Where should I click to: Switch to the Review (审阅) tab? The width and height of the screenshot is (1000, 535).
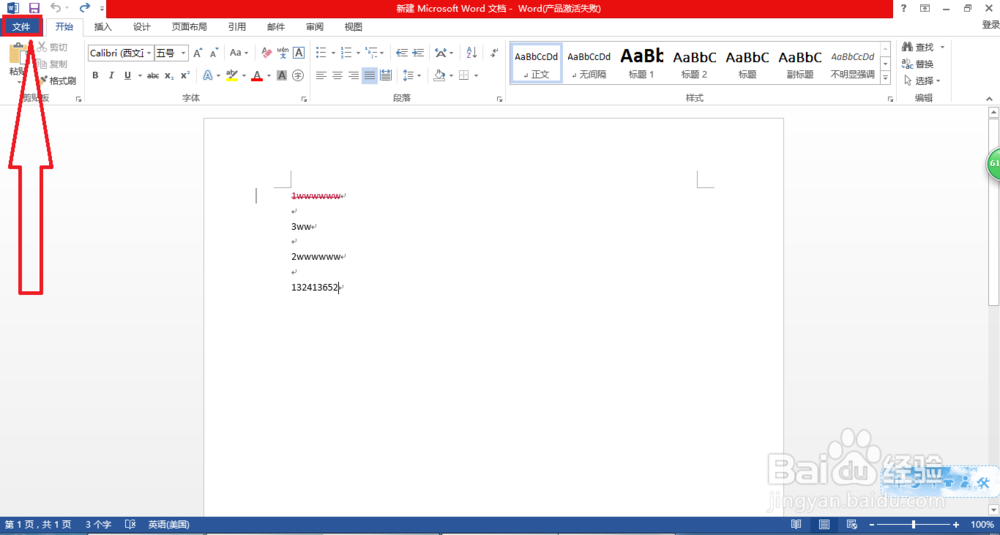tap(314, 27)
